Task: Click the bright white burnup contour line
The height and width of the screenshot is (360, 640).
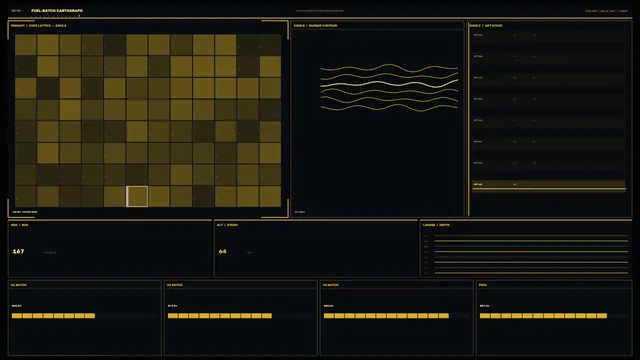Action: point(389,84)
